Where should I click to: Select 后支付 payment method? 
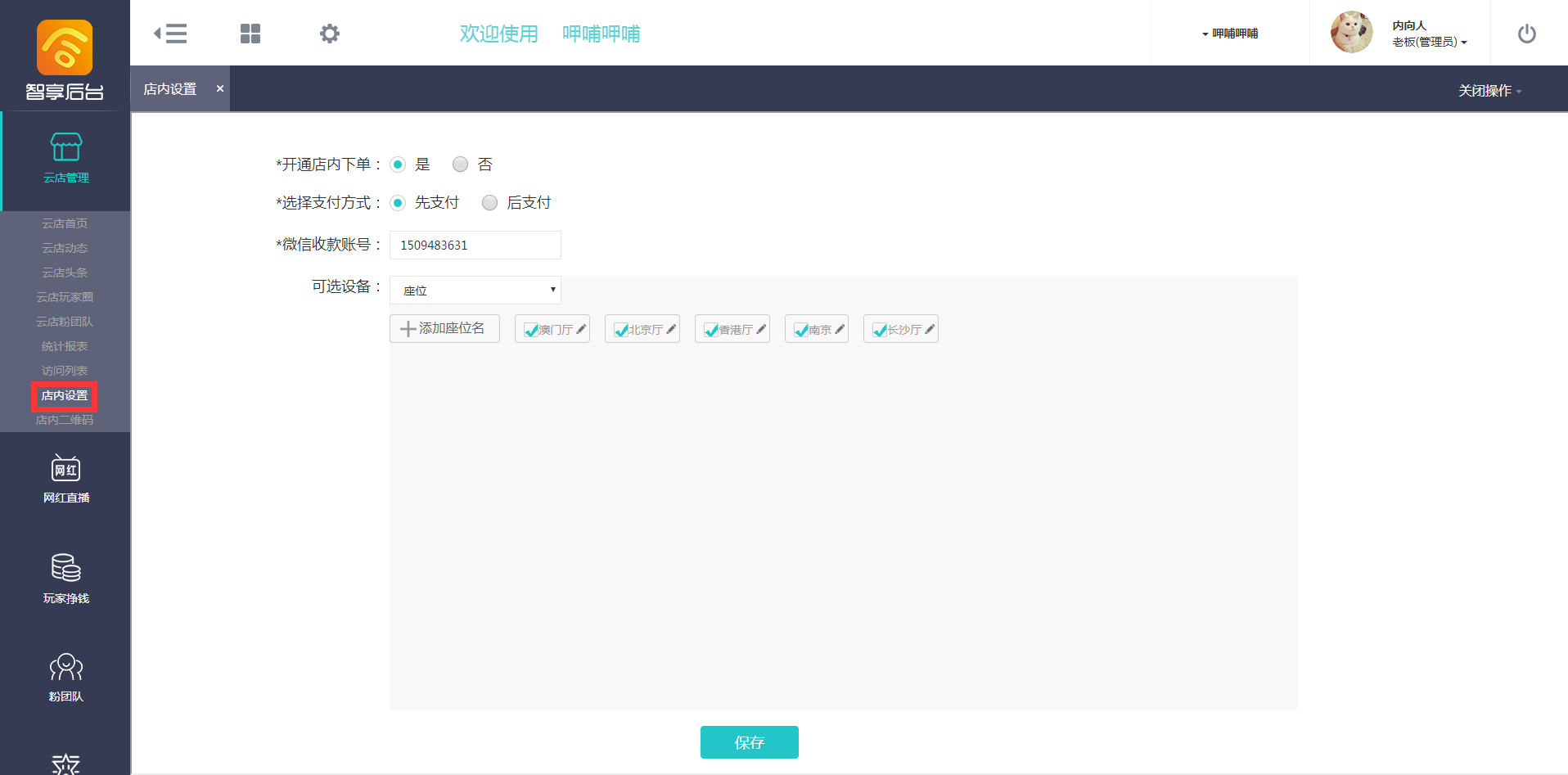[489, 203]
